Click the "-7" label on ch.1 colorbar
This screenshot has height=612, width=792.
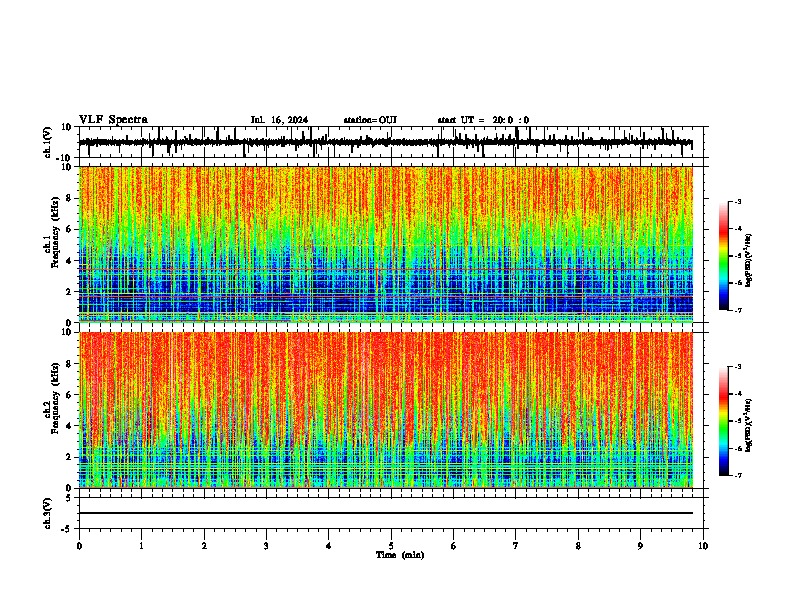pyautogui.click(x=737, y=310)
